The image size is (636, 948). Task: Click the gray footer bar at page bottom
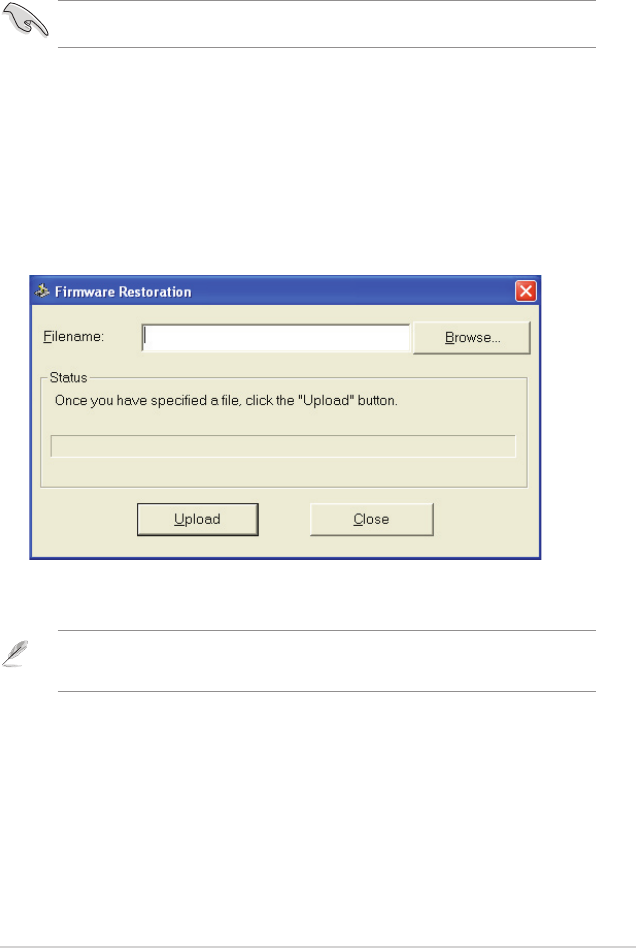coord(318,946)
